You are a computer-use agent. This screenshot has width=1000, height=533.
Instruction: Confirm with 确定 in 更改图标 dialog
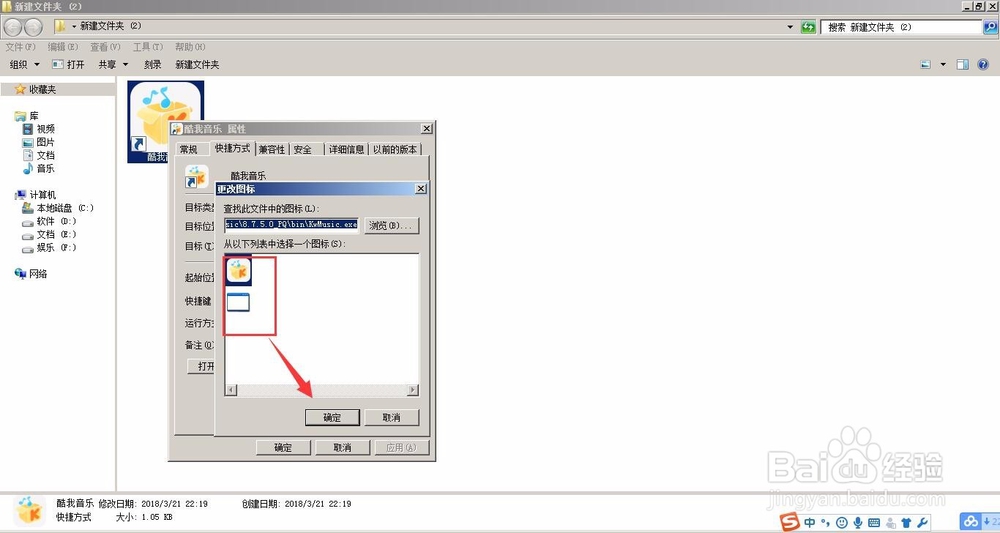[x=332, y=418]
